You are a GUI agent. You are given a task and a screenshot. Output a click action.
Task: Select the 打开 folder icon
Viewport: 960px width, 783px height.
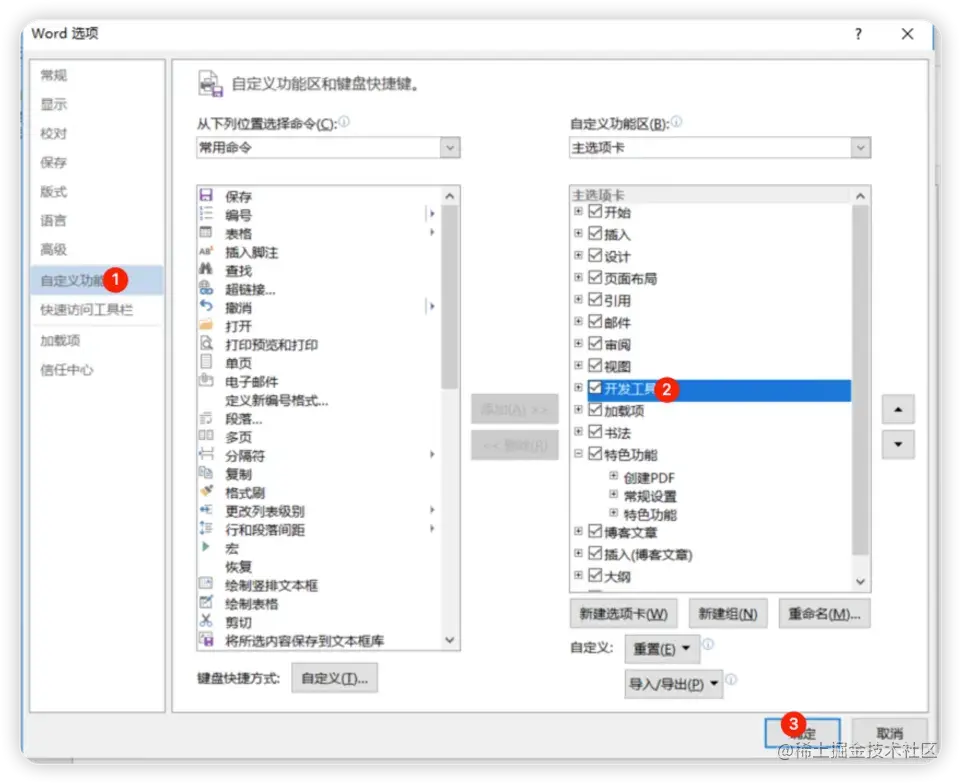tap(206, 324)
